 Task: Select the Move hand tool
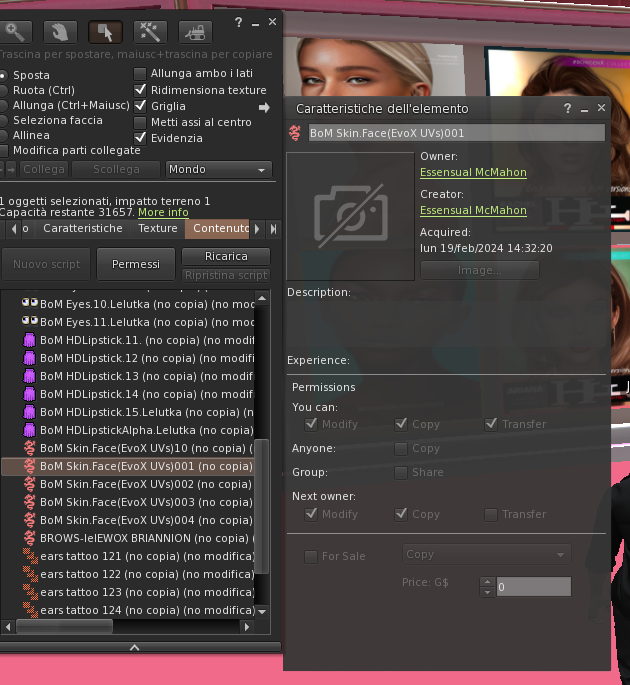tap(60, 32)
